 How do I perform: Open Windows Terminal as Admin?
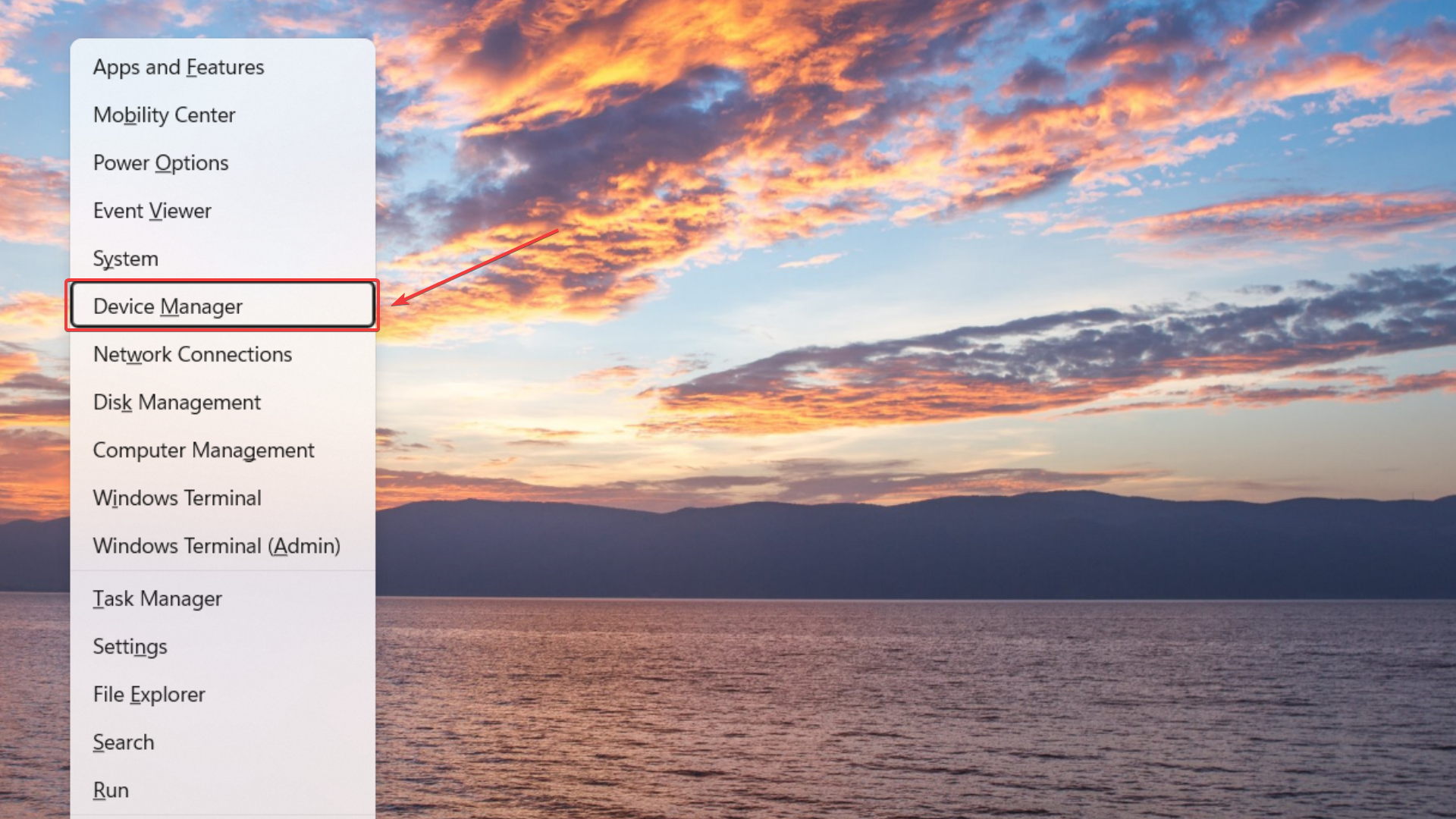click(216, 545)
